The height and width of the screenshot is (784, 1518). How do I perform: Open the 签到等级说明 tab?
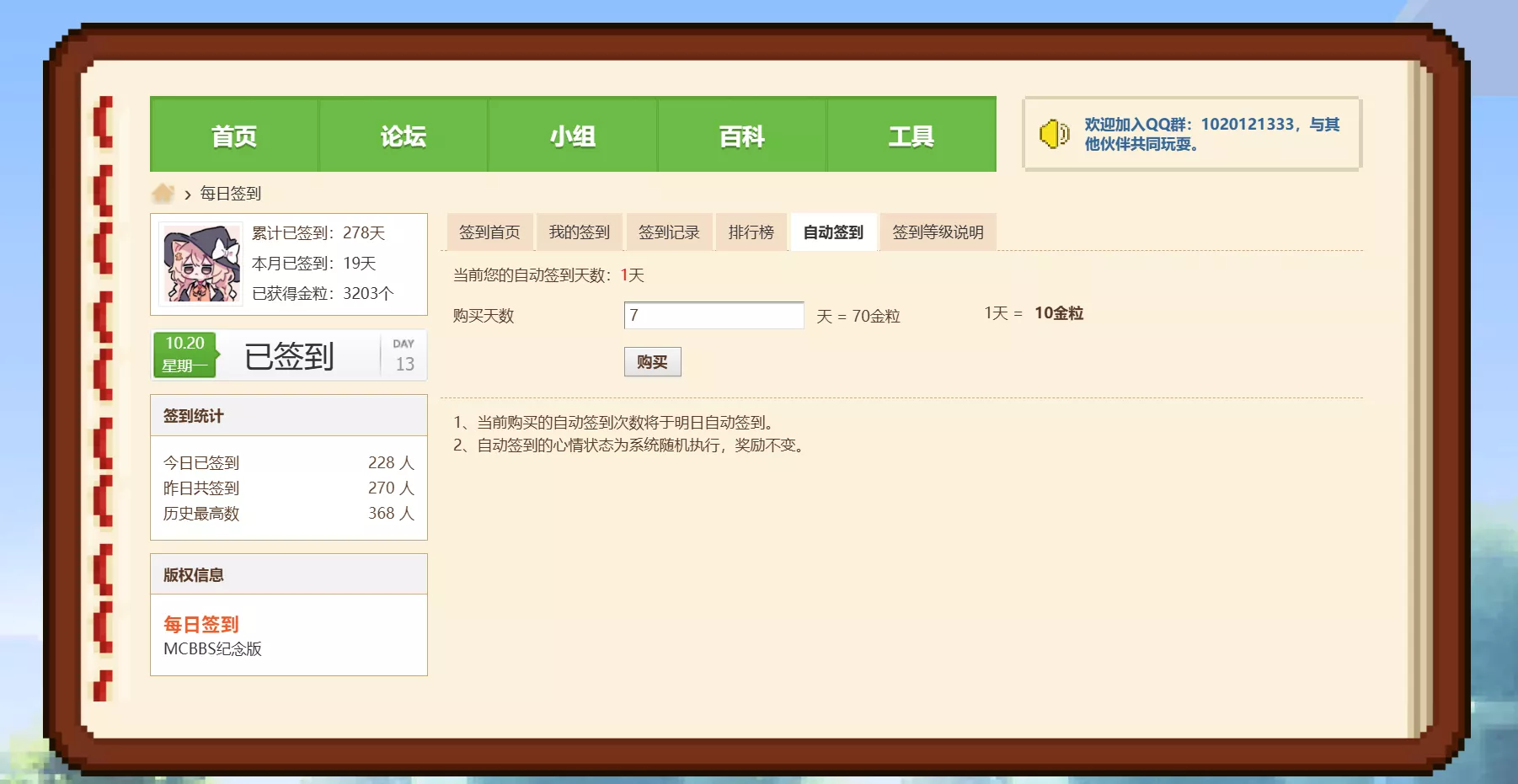click(938, 232)
